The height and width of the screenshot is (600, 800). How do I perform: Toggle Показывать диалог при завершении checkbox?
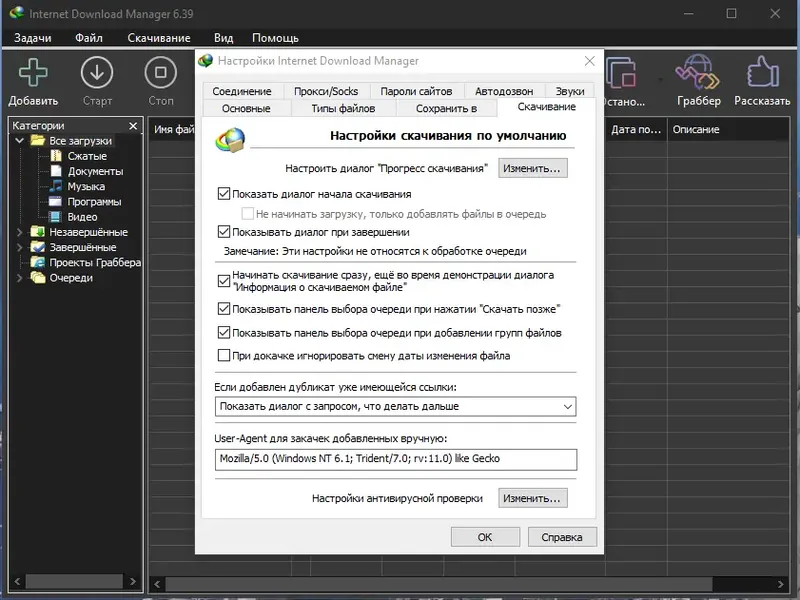tap(223, 232)
